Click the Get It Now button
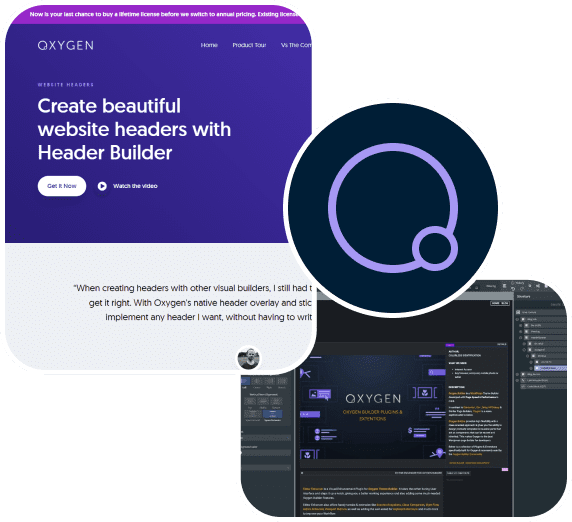Image resolution: width=572 pixels, height=522 pixels. (62, 186)
